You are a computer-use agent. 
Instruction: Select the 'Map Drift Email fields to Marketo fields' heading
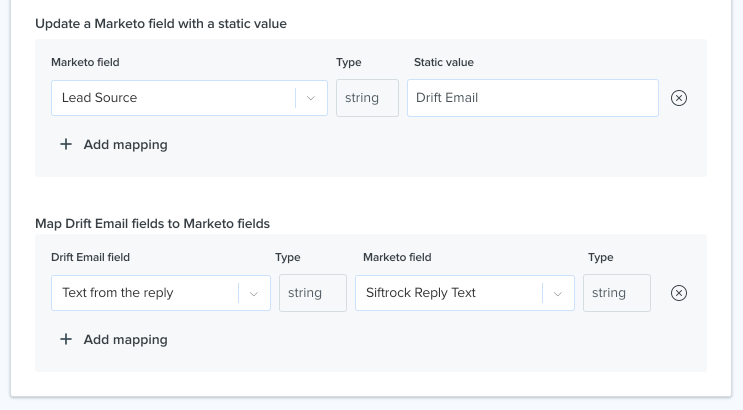coord(152,224)
